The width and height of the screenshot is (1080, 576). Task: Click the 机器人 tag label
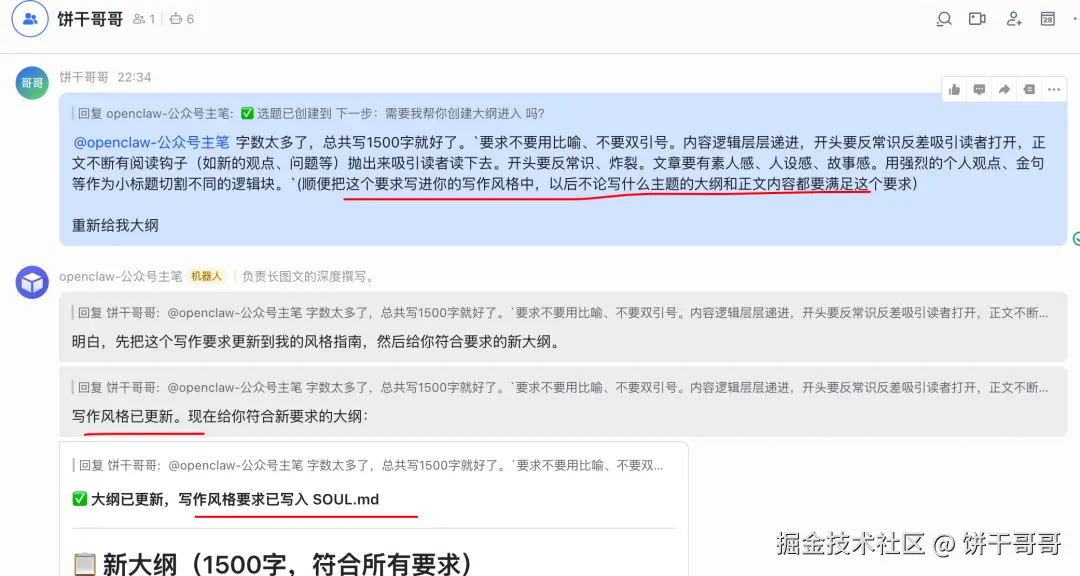(x=207, y=276)
